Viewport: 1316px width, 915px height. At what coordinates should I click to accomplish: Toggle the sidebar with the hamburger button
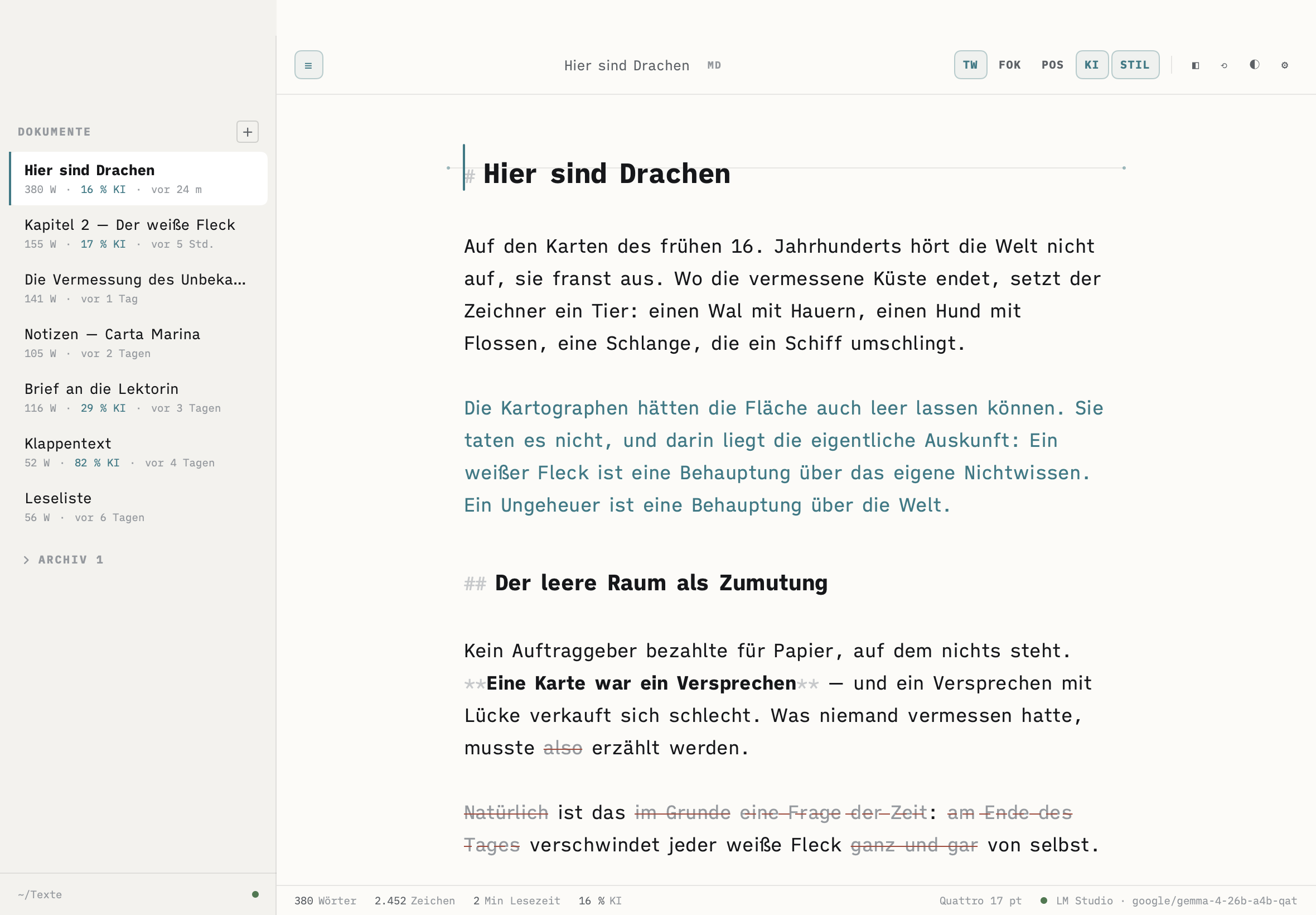click(x=308, y=65)
